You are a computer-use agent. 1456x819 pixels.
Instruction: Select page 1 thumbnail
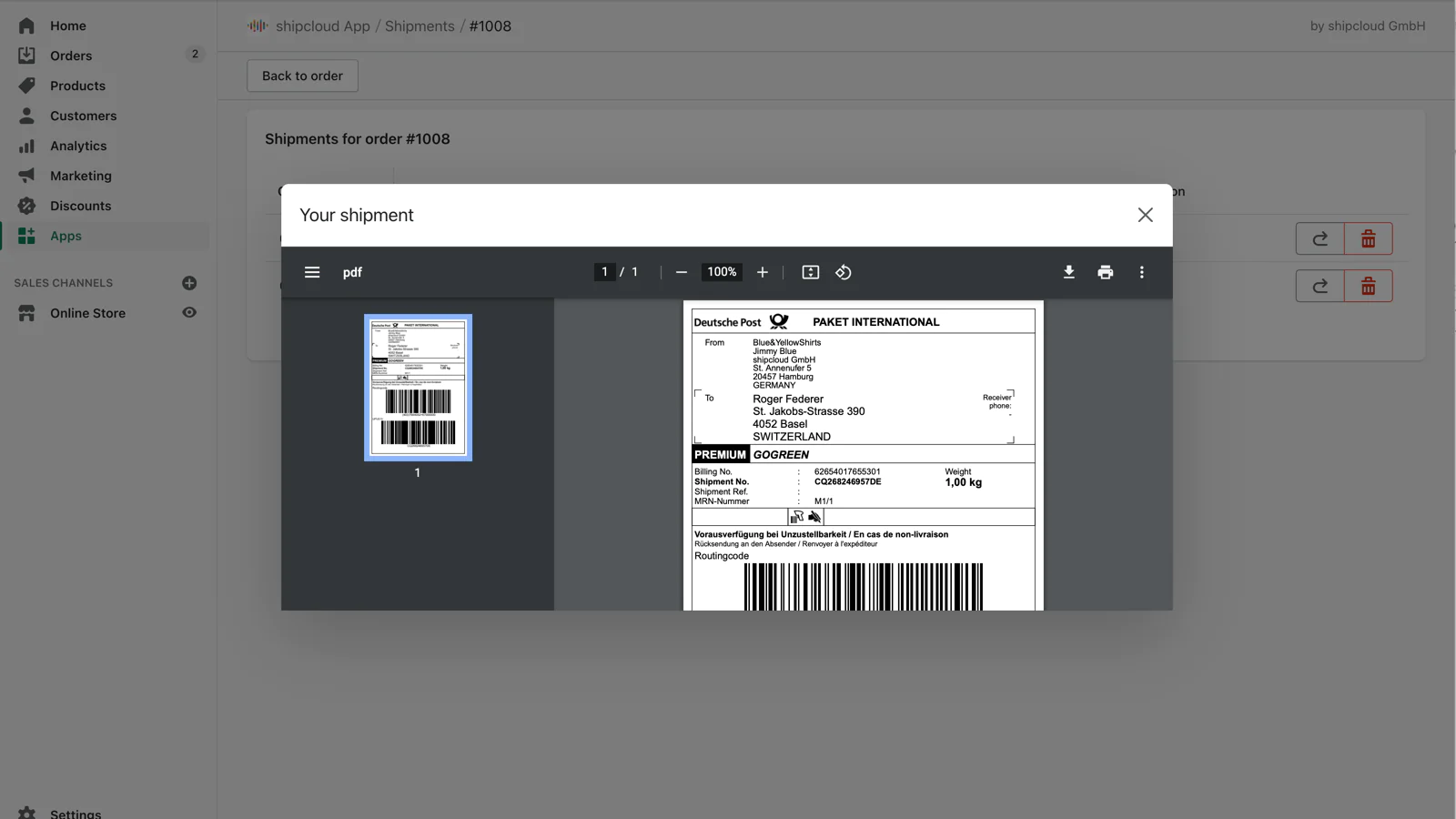click(x=418, y=388)
